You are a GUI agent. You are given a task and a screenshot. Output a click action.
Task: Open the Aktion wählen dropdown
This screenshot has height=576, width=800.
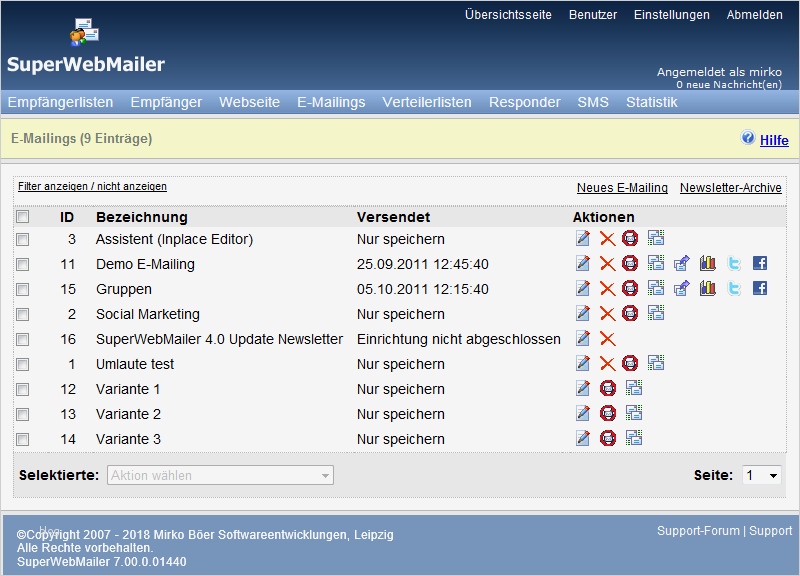point(220,475)
